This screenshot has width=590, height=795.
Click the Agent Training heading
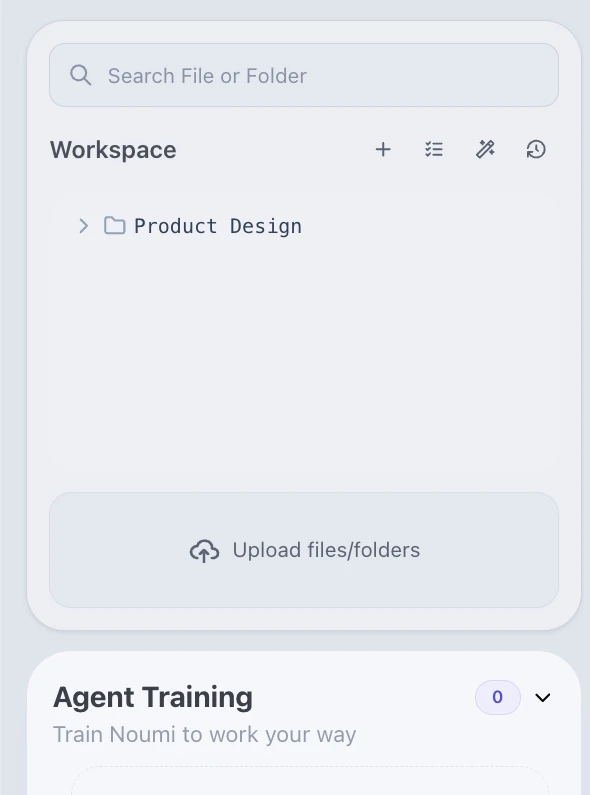tap(153, 697)
